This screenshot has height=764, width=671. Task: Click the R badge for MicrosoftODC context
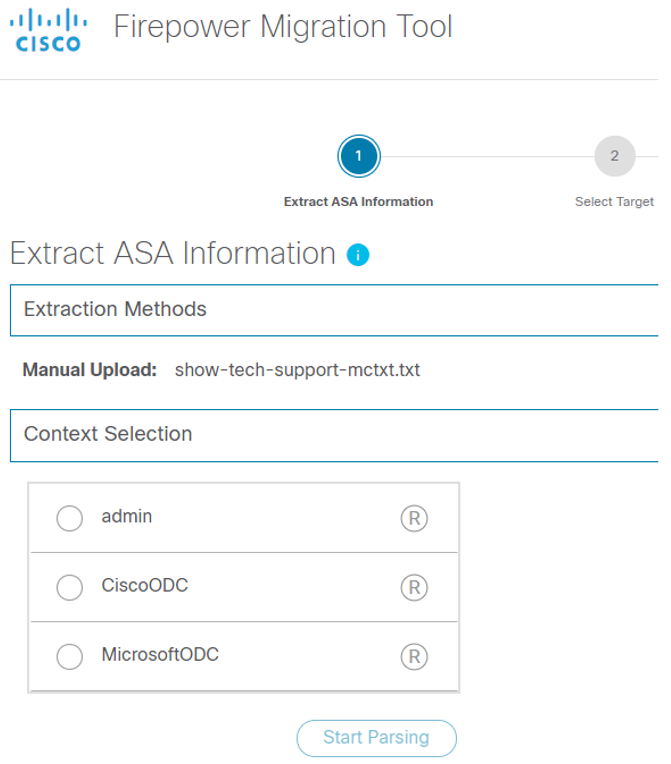414,656
